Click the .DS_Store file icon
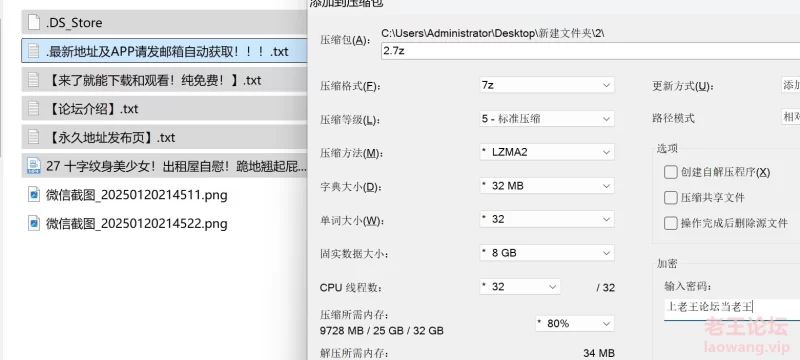Image resolution: width=800 pixels, height=360 pixels. click(x=34, y=22)
